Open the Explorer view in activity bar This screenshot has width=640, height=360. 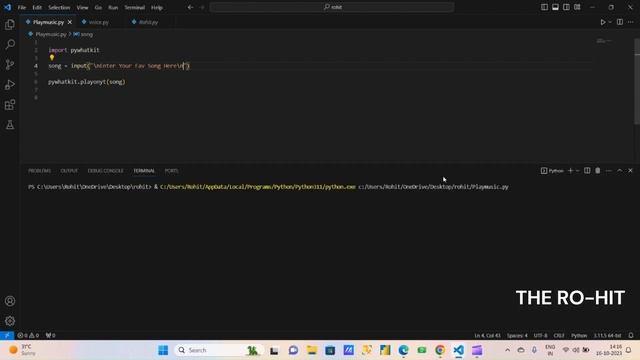click(10, 24)
